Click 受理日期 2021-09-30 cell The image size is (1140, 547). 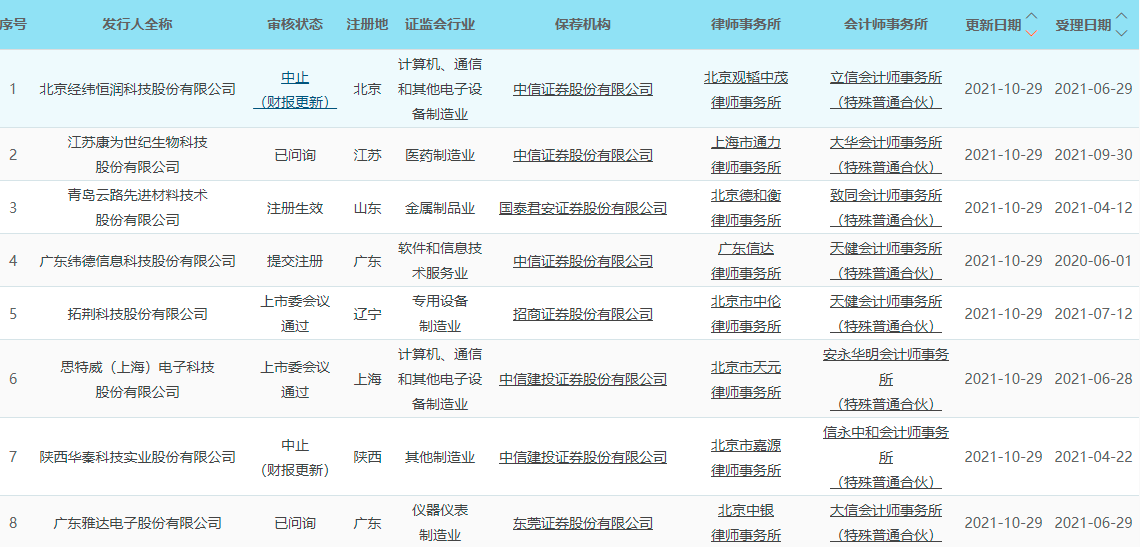point(1093,155)
